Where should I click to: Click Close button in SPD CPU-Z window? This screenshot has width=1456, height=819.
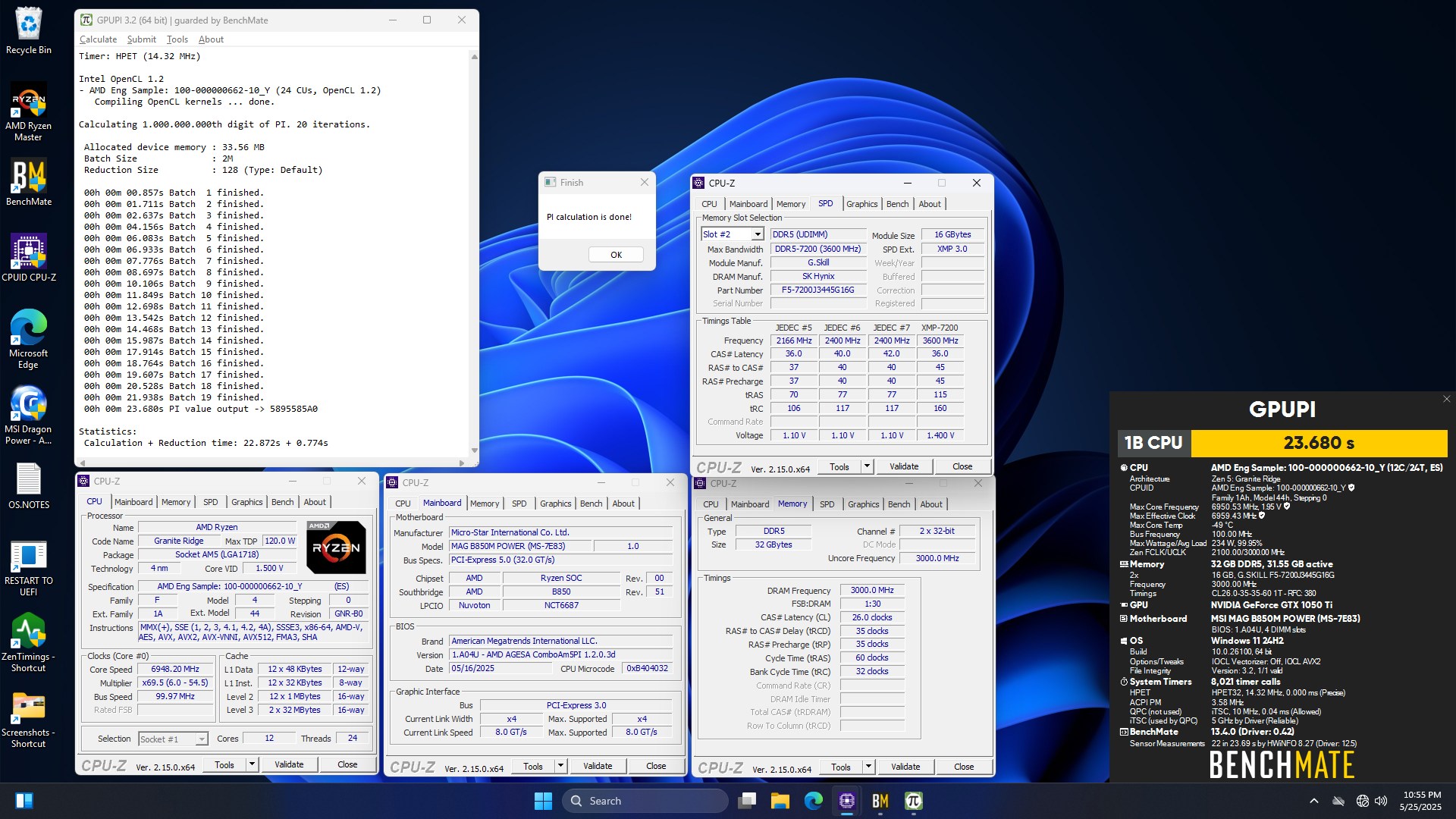click(962, 466)
